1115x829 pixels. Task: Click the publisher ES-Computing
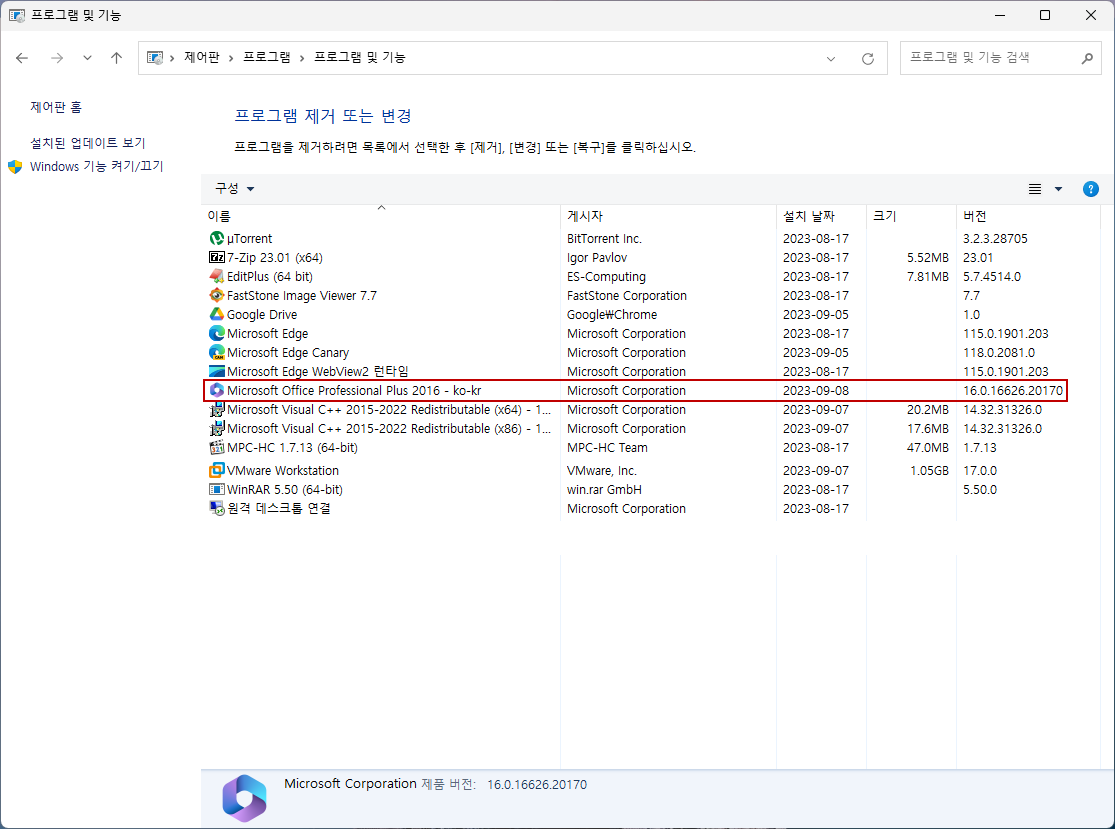coord(606,276)
